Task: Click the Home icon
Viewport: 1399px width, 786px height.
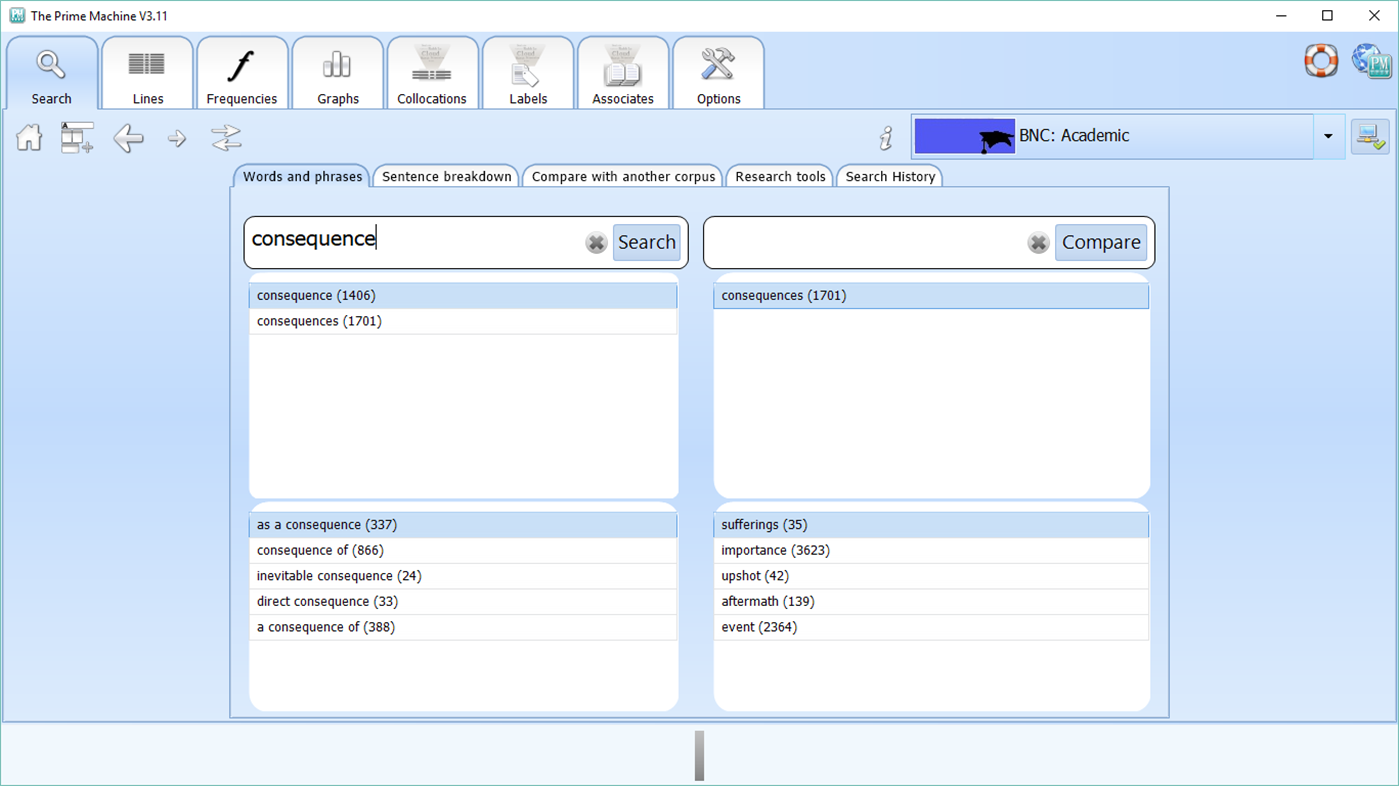Action: coord(30,138)
